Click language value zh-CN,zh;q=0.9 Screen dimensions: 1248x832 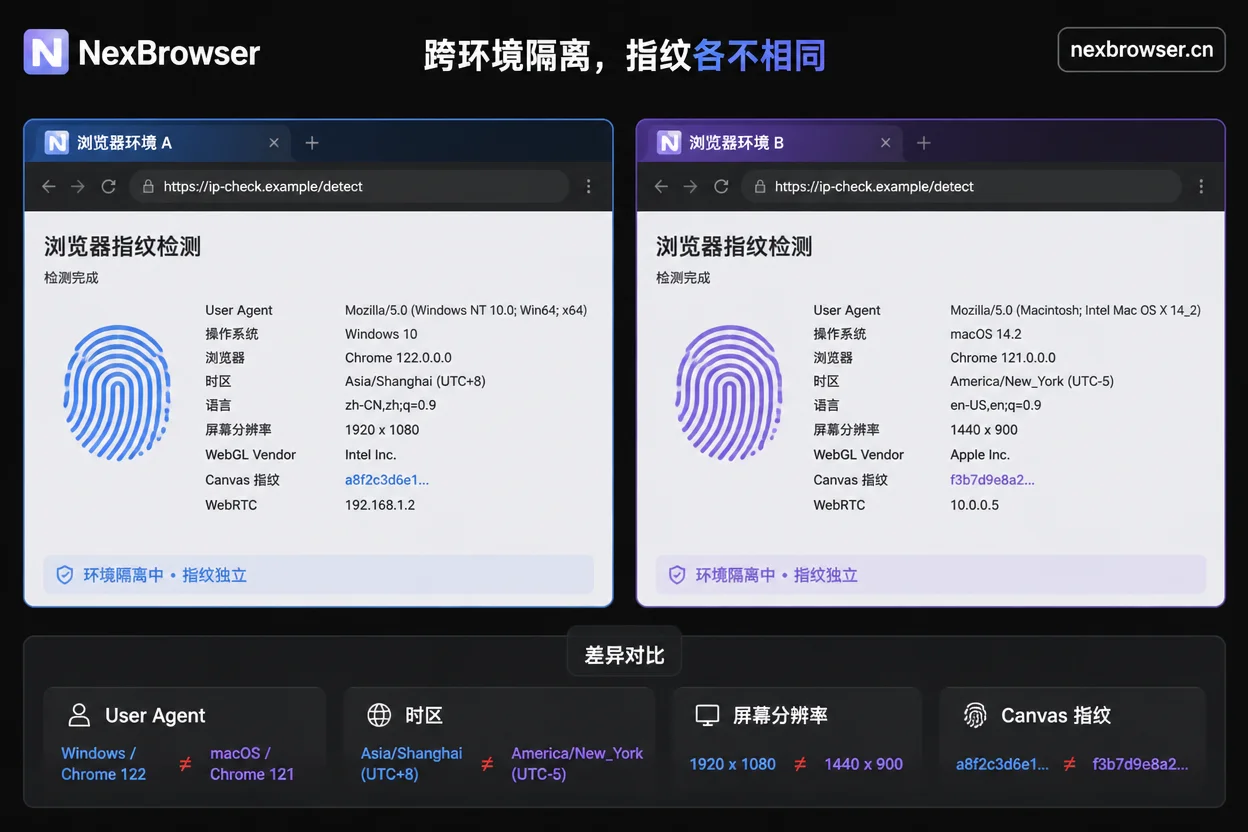(390, 406)
